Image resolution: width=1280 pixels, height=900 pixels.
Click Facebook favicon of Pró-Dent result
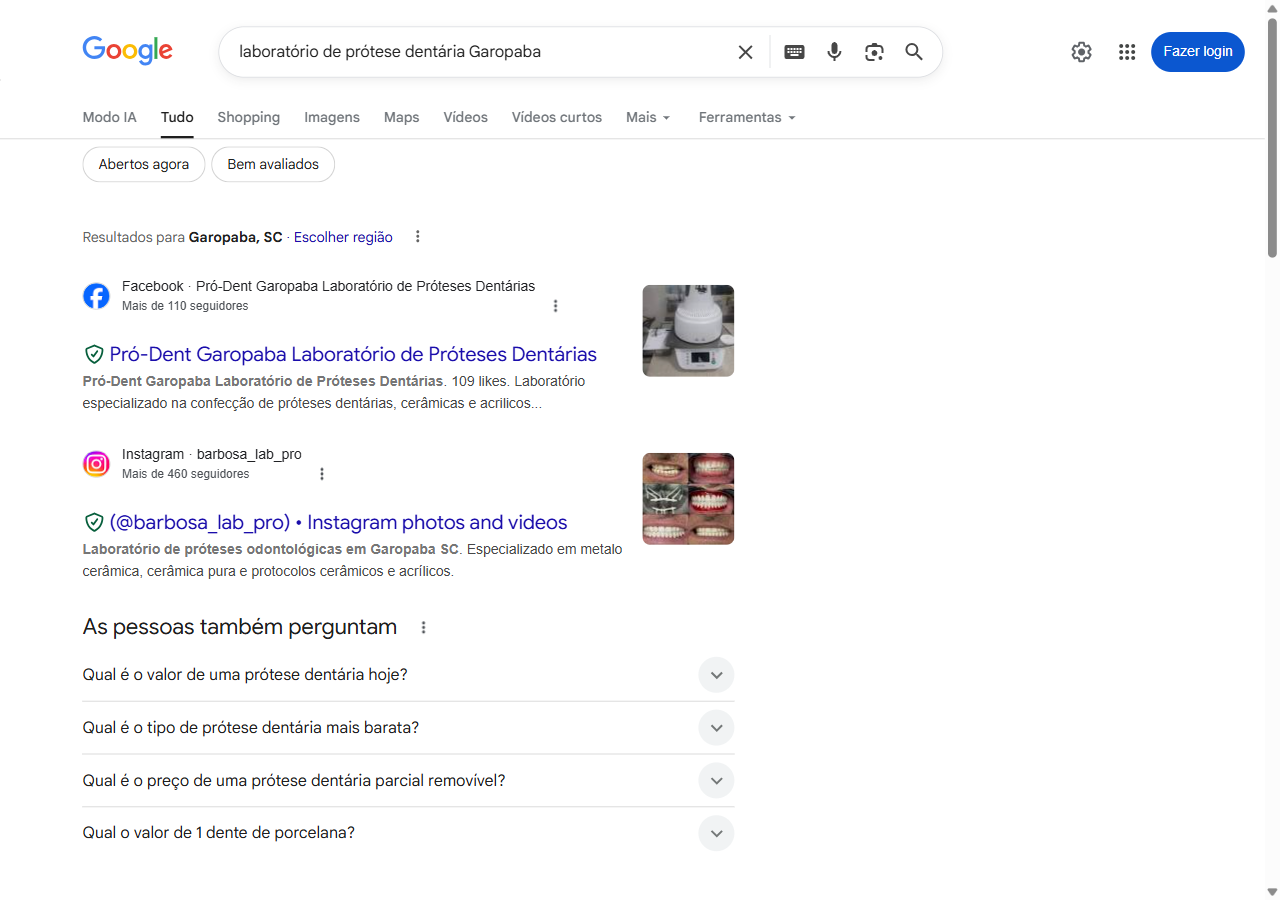(x=96, y=296)
